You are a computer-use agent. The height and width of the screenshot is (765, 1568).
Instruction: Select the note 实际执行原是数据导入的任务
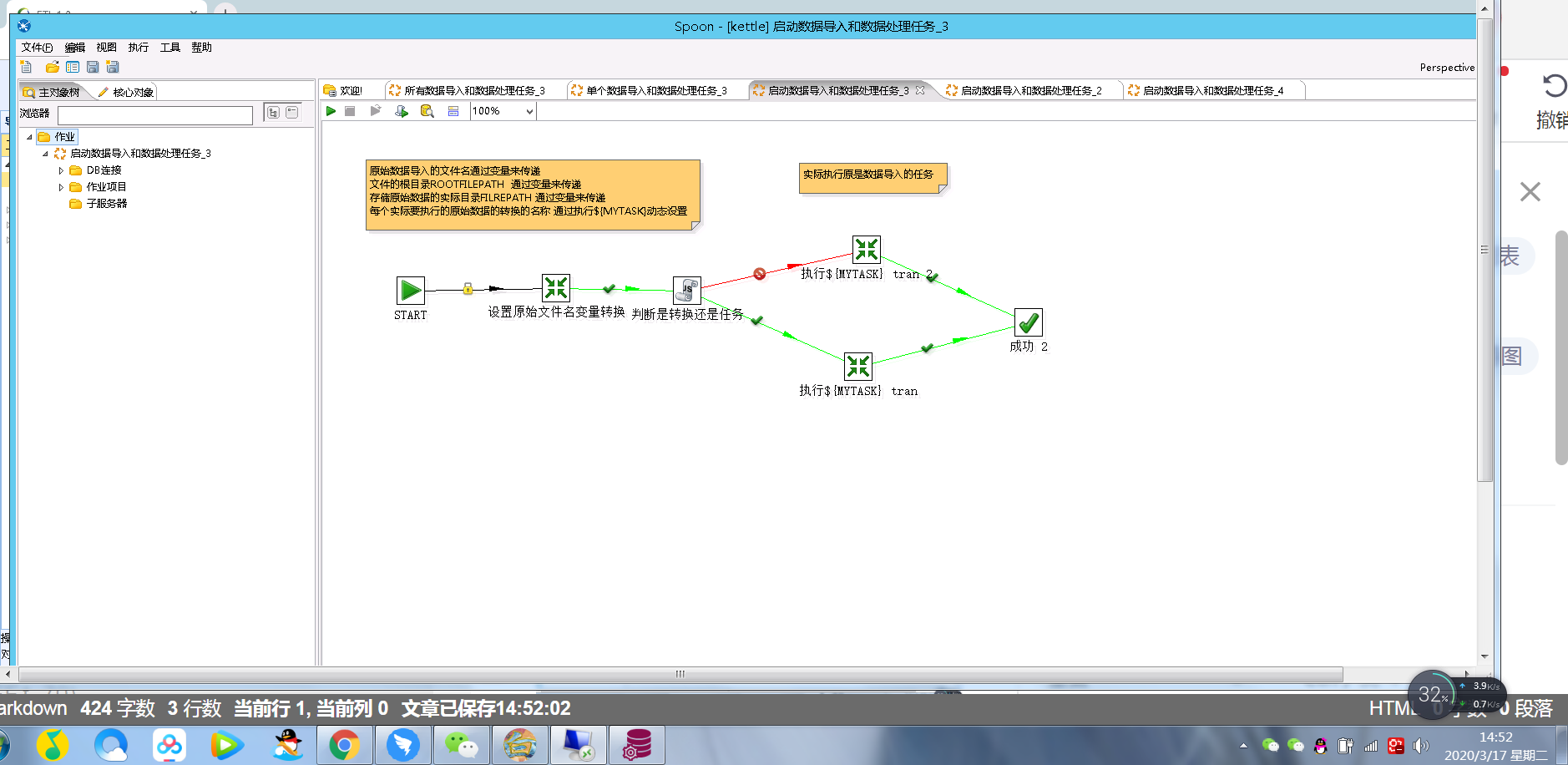873,178
